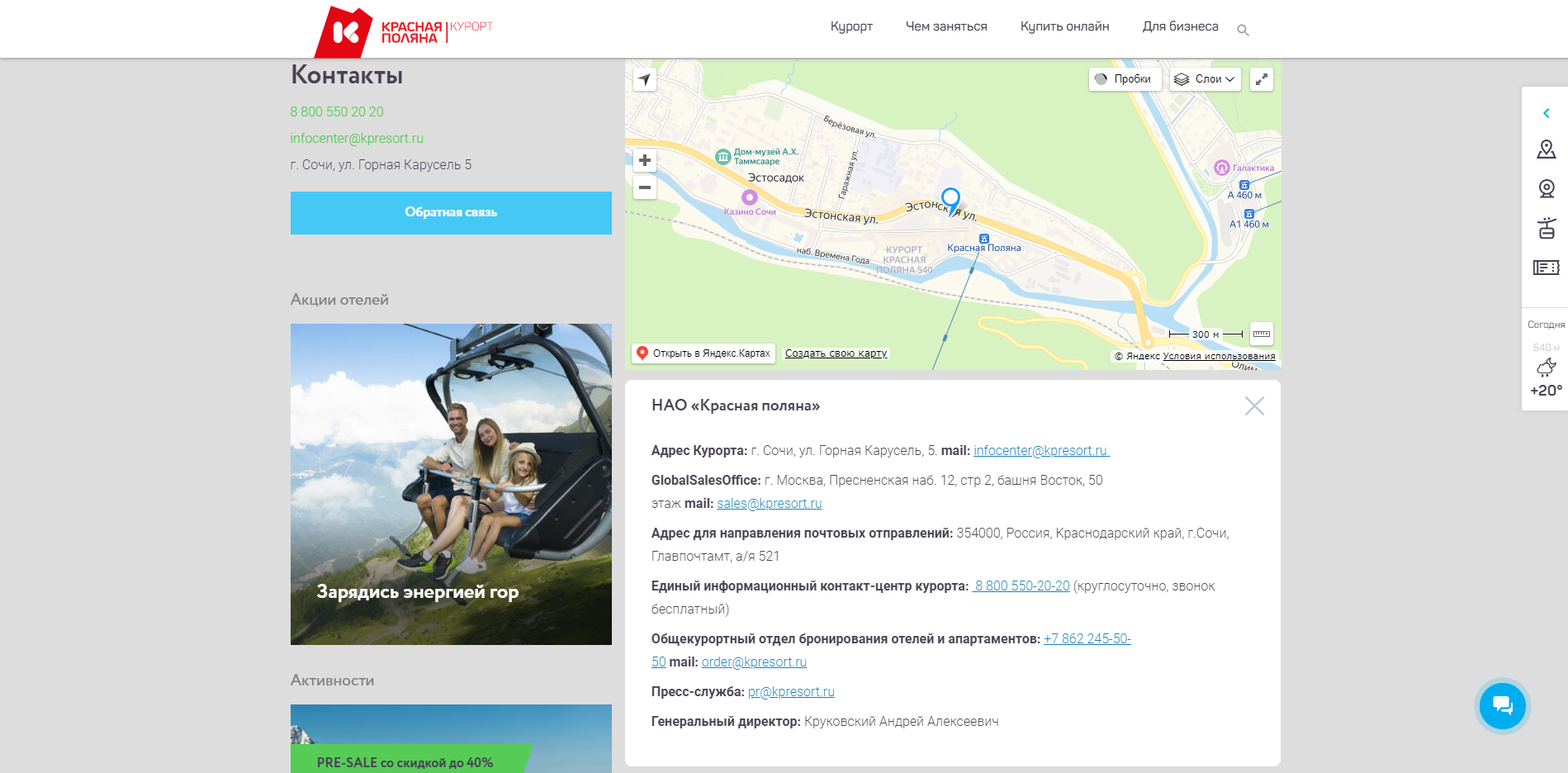1568x773 pixels.
Task: Click the Активности heading
Action: click(332, 681)
